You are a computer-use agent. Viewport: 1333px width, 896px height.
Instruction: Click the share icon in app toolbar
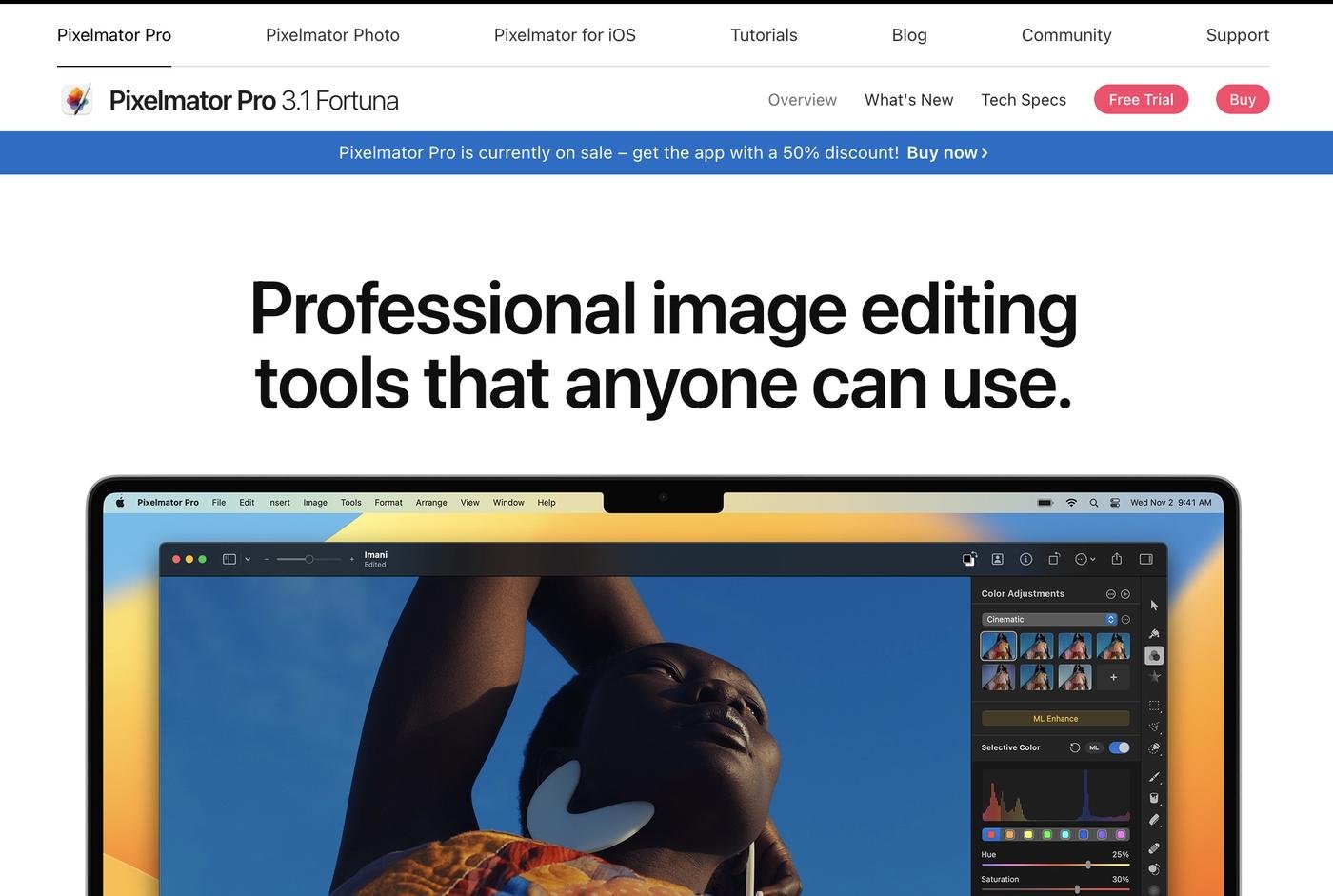[1117, 559]
